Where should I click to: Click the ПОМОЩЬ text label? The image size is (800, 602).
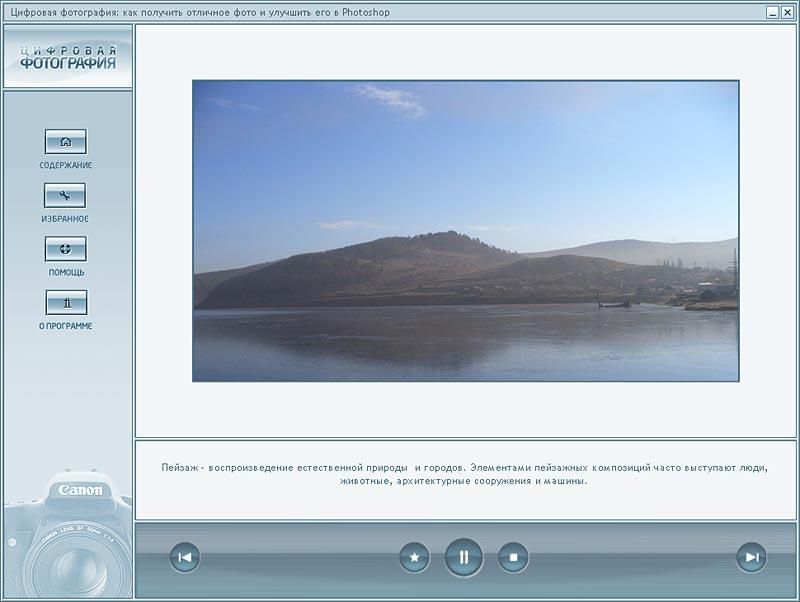coord(66,273)
